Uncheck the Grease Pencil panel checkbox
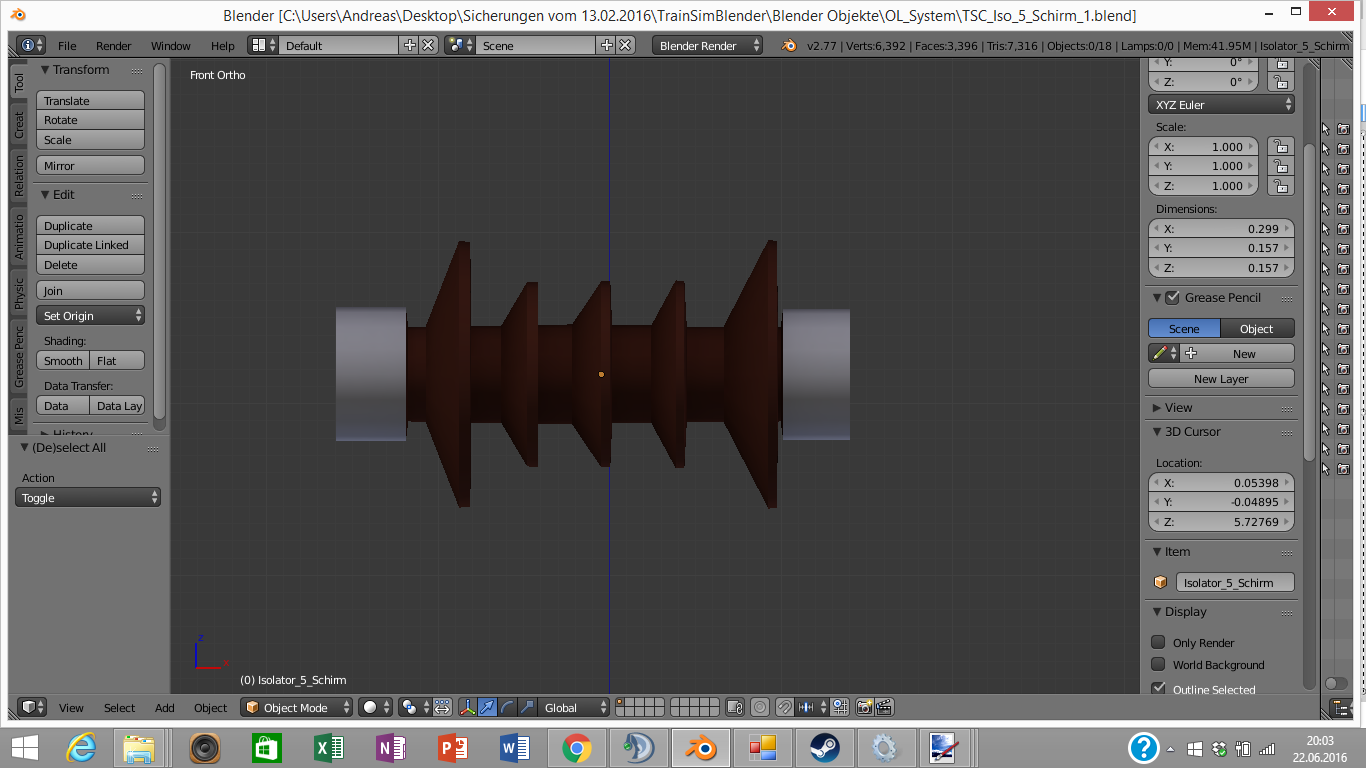Image resolution: width=1366 pixels, height=768 pixels. pos(1173,297)
